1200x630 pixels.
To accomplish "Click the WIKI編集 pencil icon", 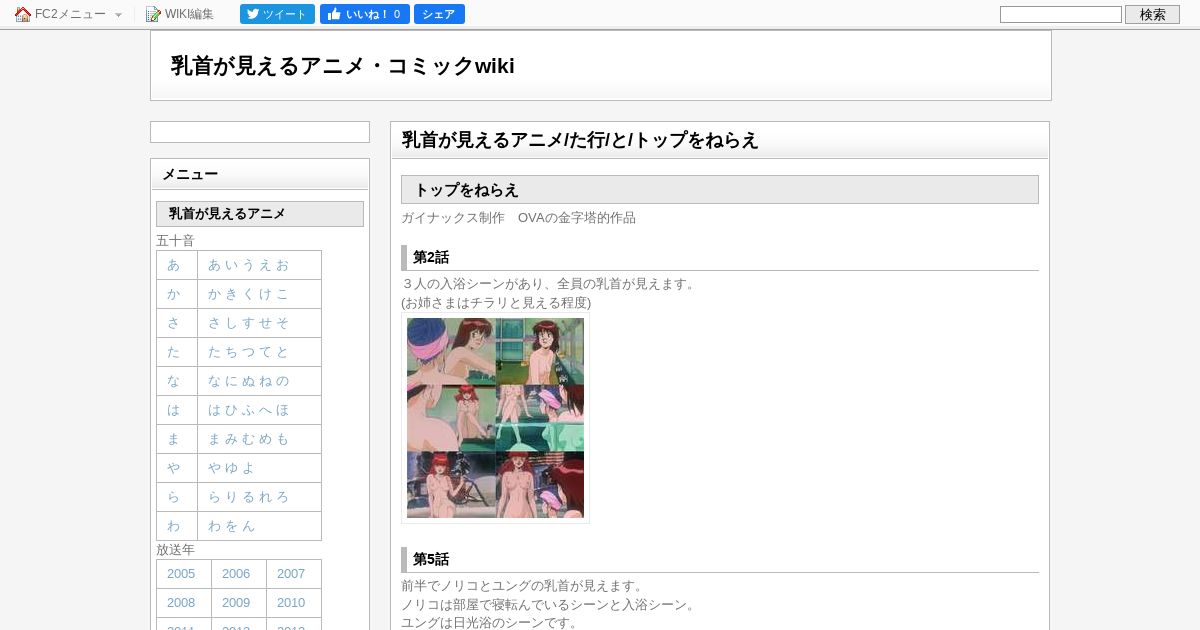I will 153,14.
